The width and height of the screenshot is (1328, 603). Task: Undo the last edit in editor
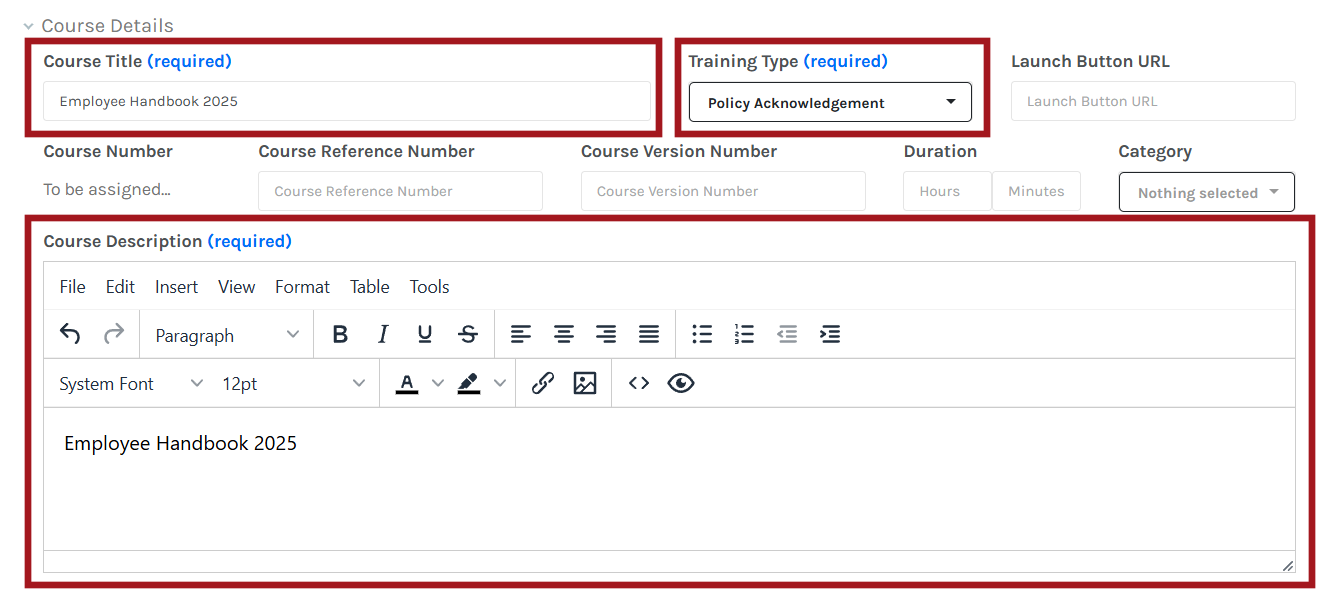click(70, 334)
